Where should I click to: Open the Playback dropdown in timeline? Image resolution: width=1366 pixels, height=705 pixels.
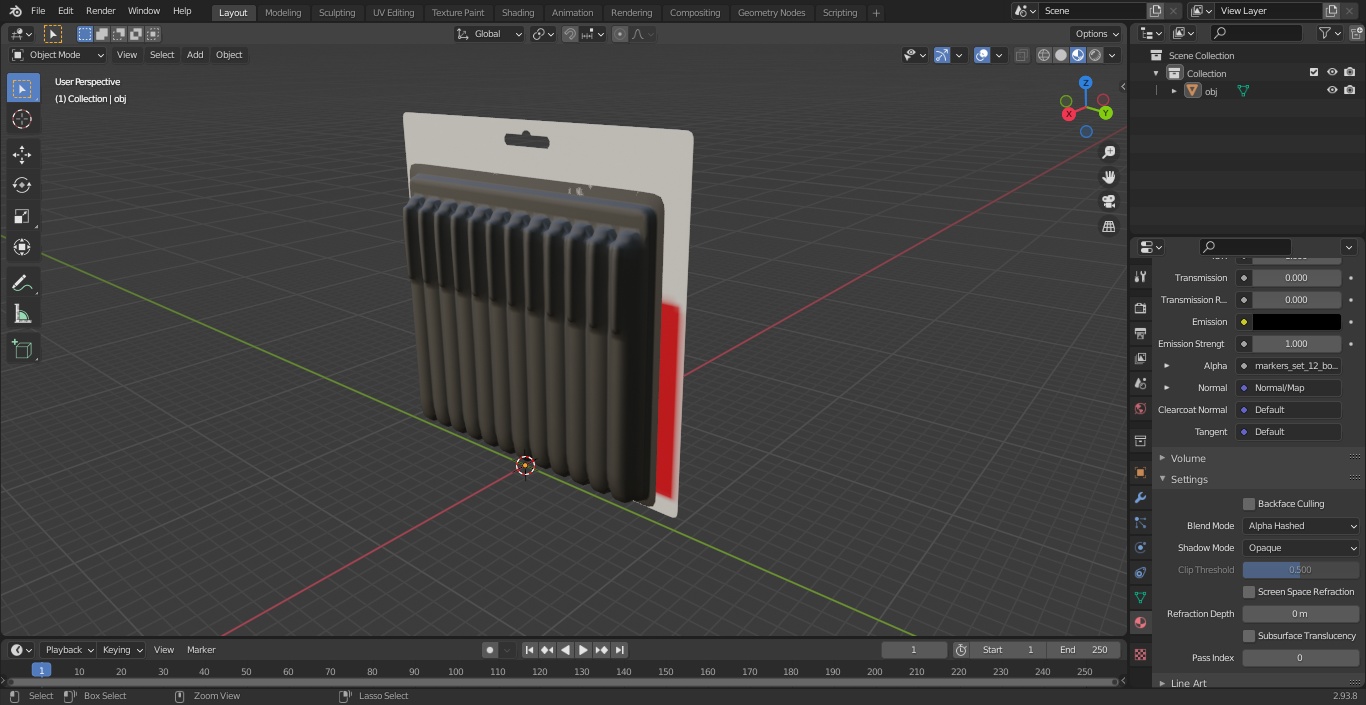pyautogui.click(x=68, y=650)
